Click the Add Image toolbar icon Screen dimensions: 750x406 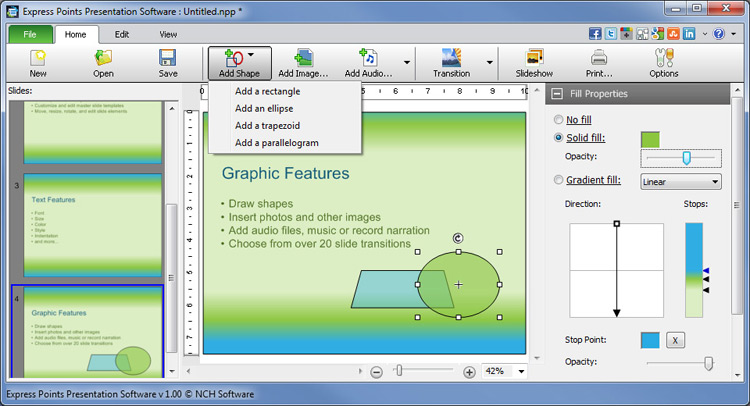click(303, 58)
